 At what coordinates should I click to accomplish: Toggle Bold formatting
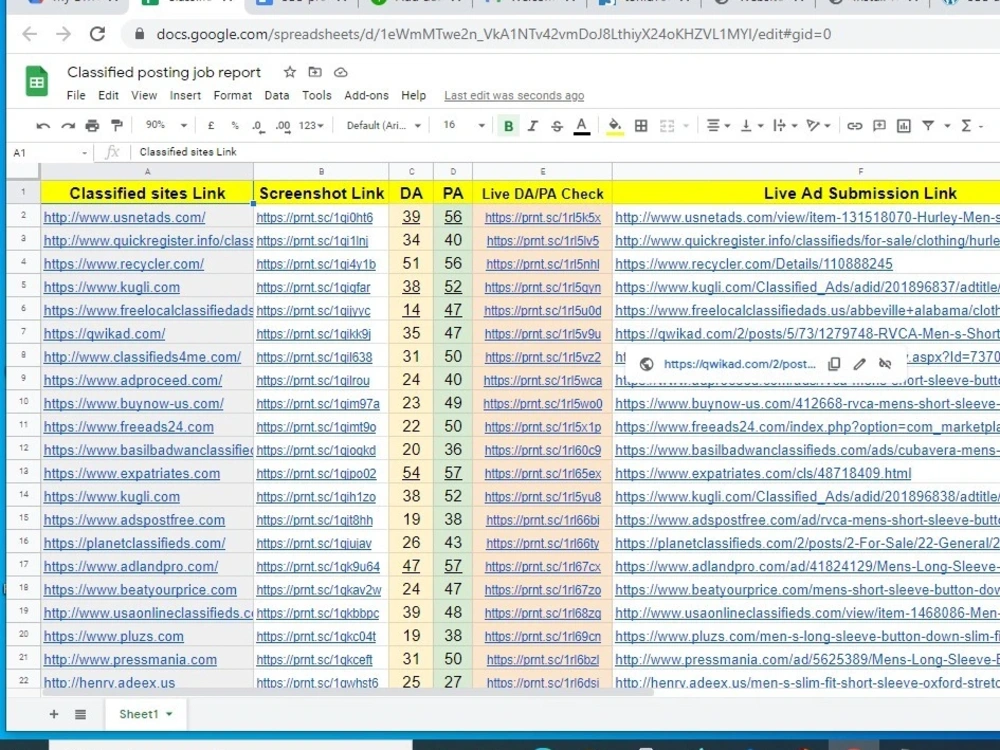508,126
